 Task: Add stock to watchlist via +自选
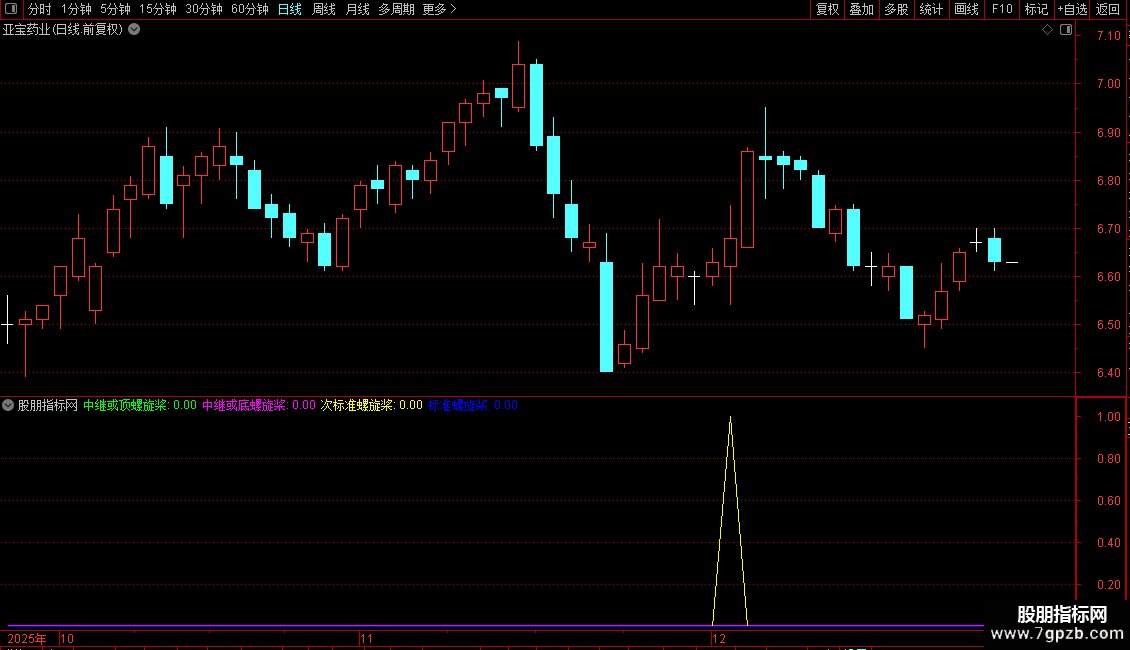click(x=1072, y=9)
